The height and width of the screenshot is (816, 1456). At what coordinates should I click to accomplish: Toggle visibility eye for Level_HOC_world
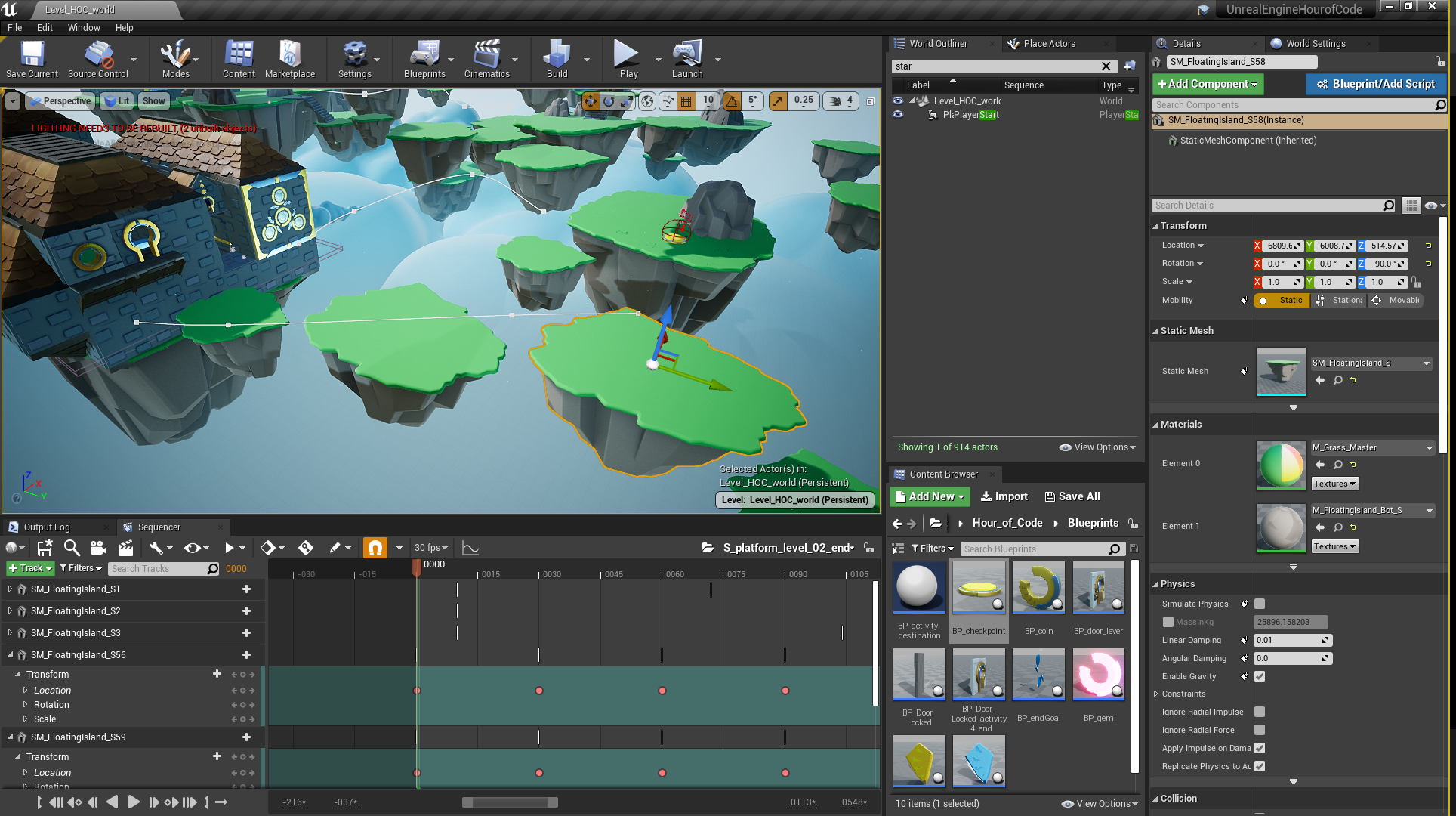pos(898,100)
